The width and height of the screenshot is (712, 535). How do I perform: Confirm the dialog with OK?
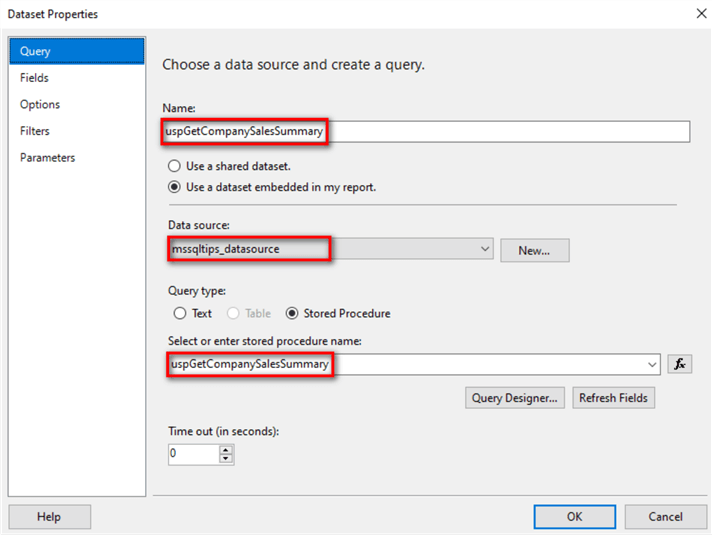point(574,517)
